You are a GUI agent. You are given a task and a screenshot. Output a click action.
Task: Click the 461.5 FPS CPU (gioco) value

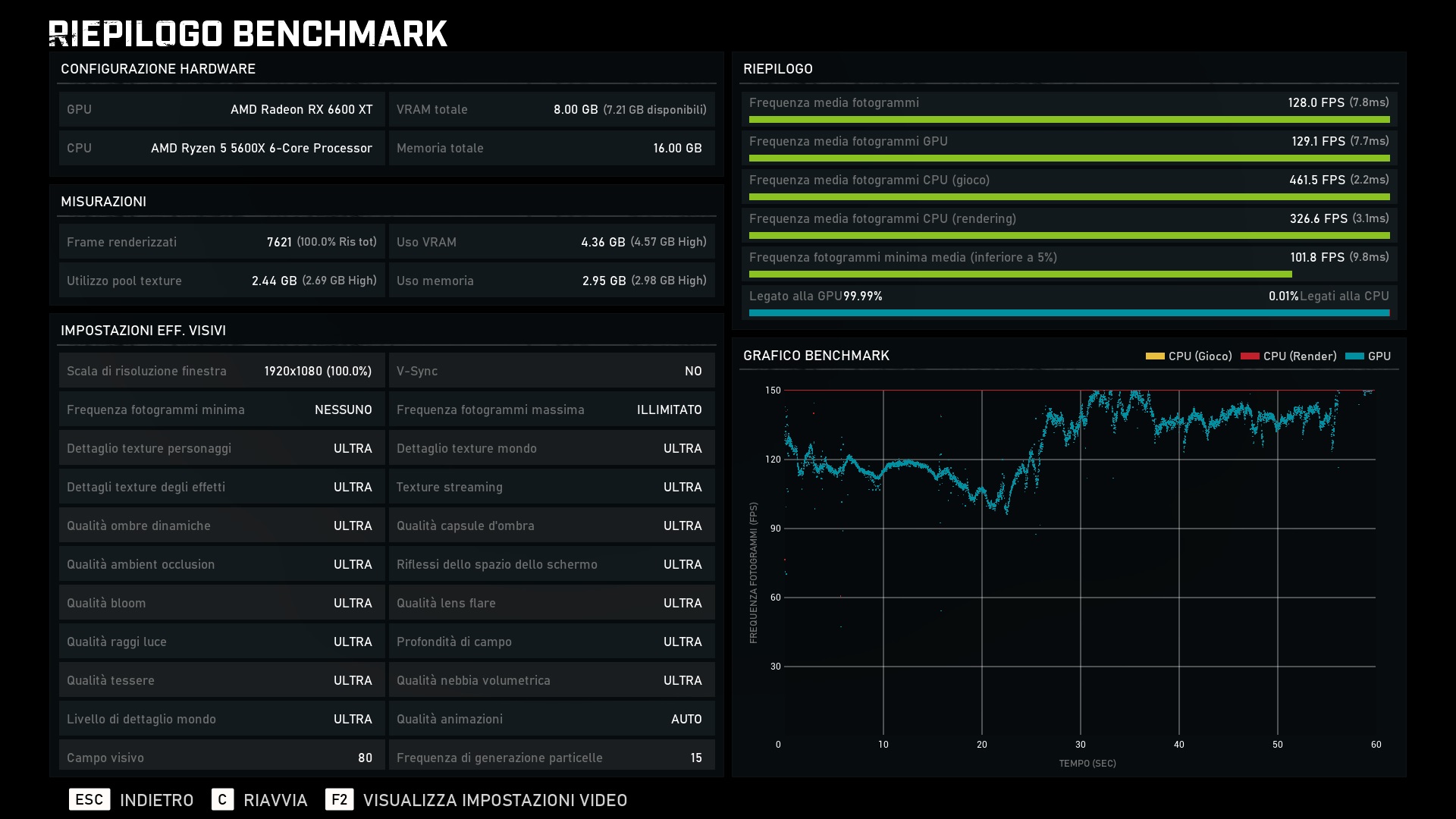pos(1317,180)
